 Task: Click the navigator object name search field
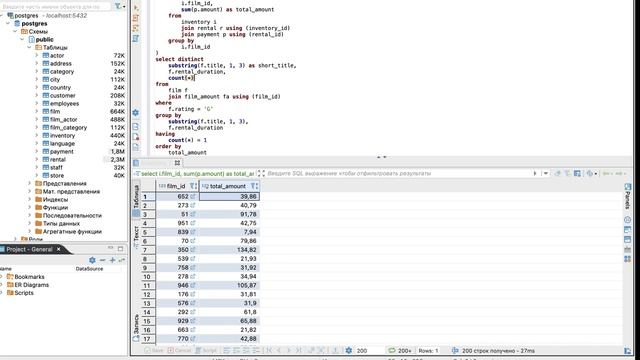(x=55, y=7)
